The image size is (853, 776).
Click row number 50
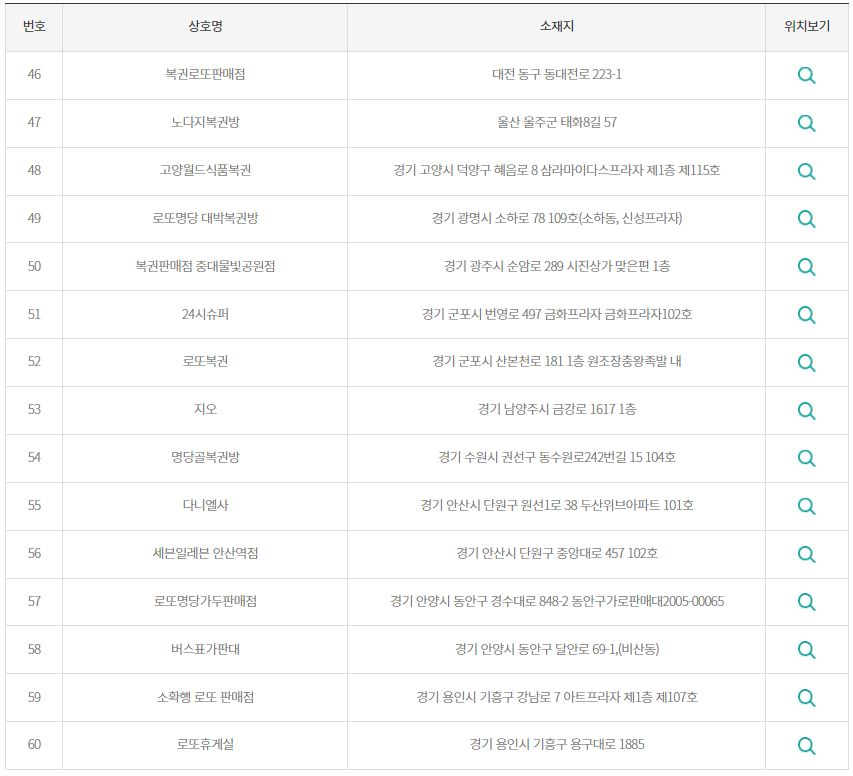click(x=34, y=266)
